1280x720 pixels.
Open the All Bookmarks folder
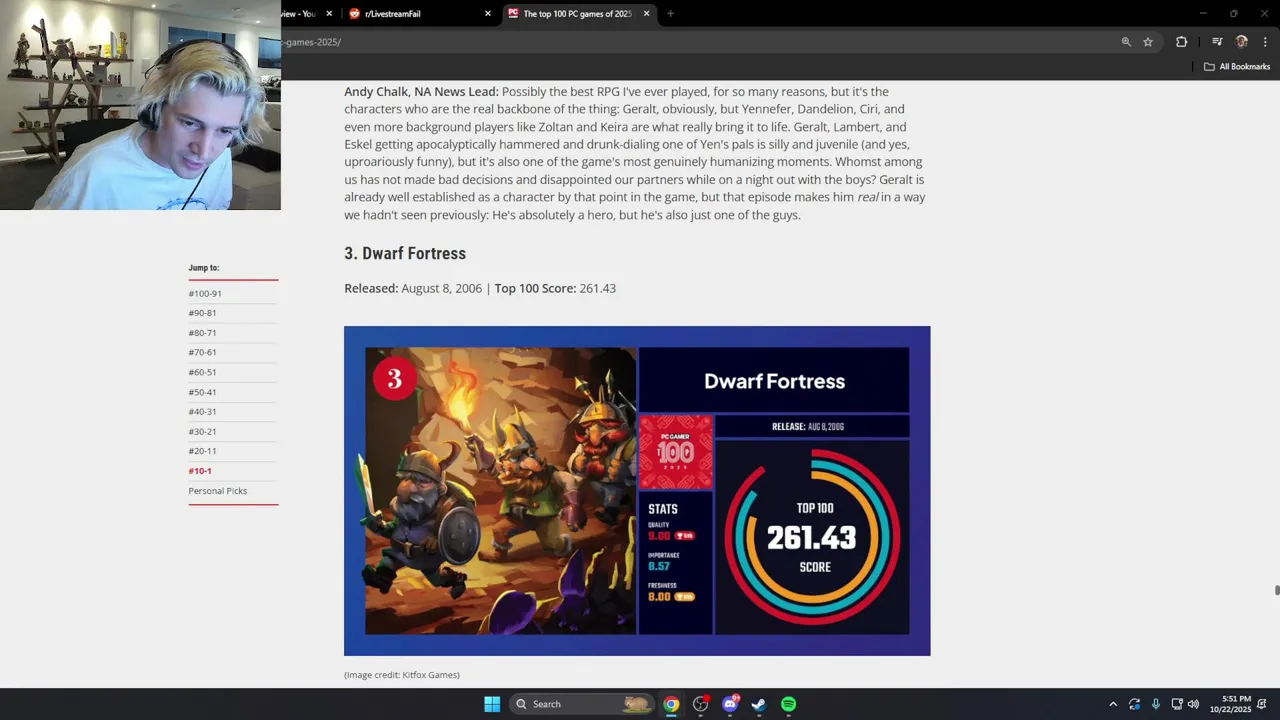click(1237, 67)
